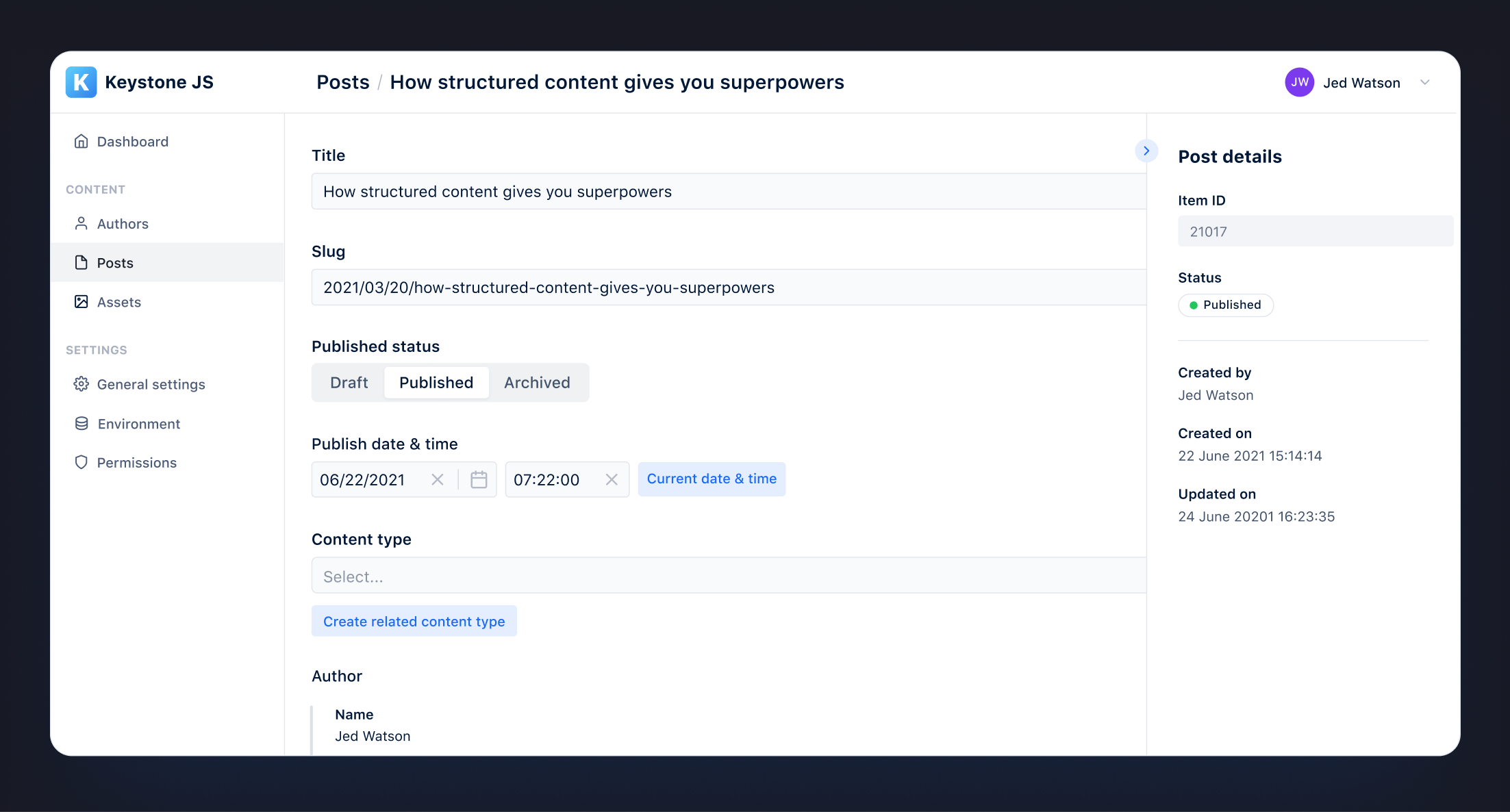The height and width of the screenshot is (812, 1510).
Task: Open the calendar picker for publish date
Action: coord(479,479)
